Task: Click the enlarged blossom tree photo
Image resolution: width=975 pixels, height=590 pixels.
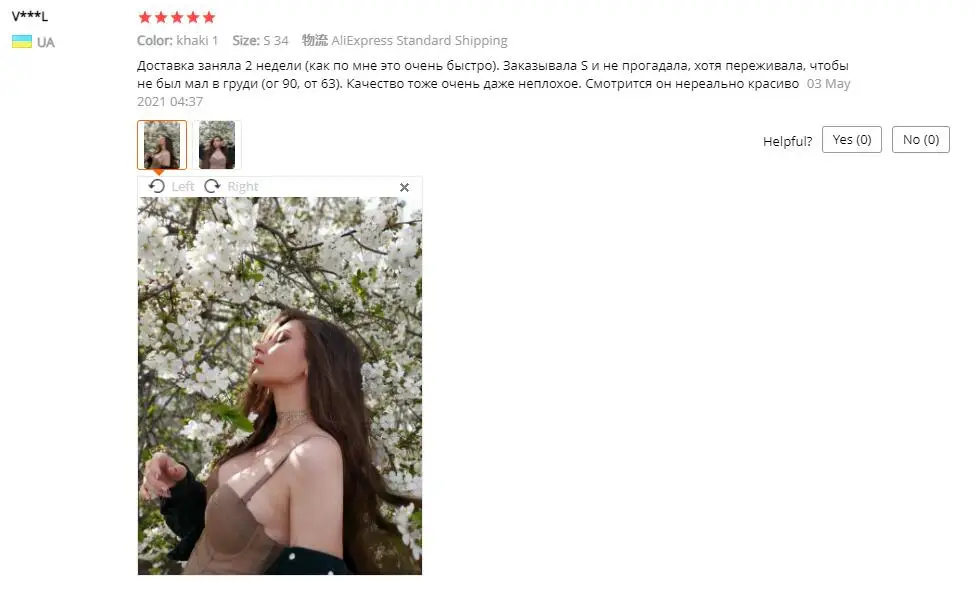Action: (280, 385)
